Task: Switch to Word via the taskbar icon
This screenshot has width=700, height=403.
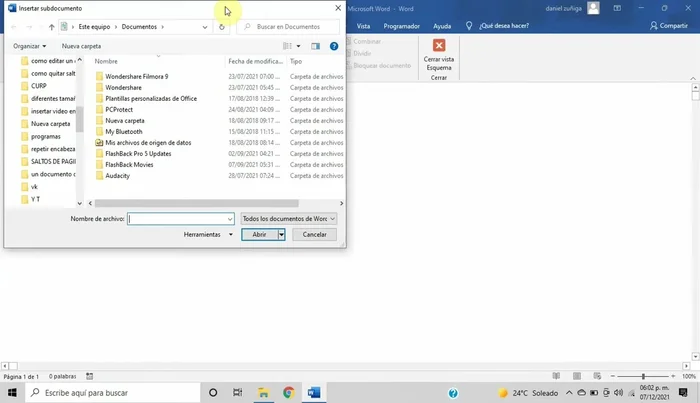Action: [x=314, y=393]
